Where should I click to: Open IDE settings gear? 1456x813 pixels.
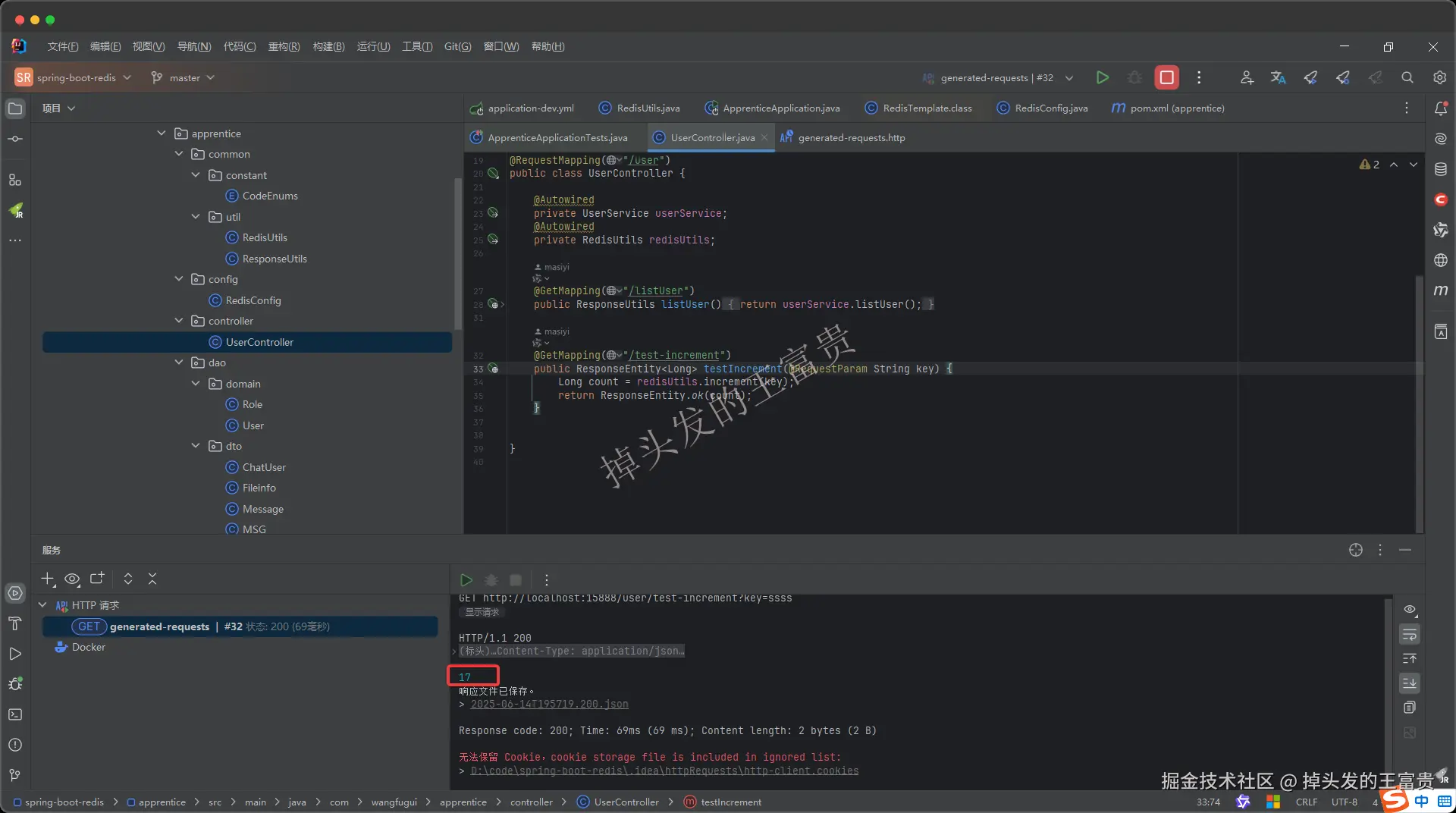pyautogui.click(x=1439, y=77)
